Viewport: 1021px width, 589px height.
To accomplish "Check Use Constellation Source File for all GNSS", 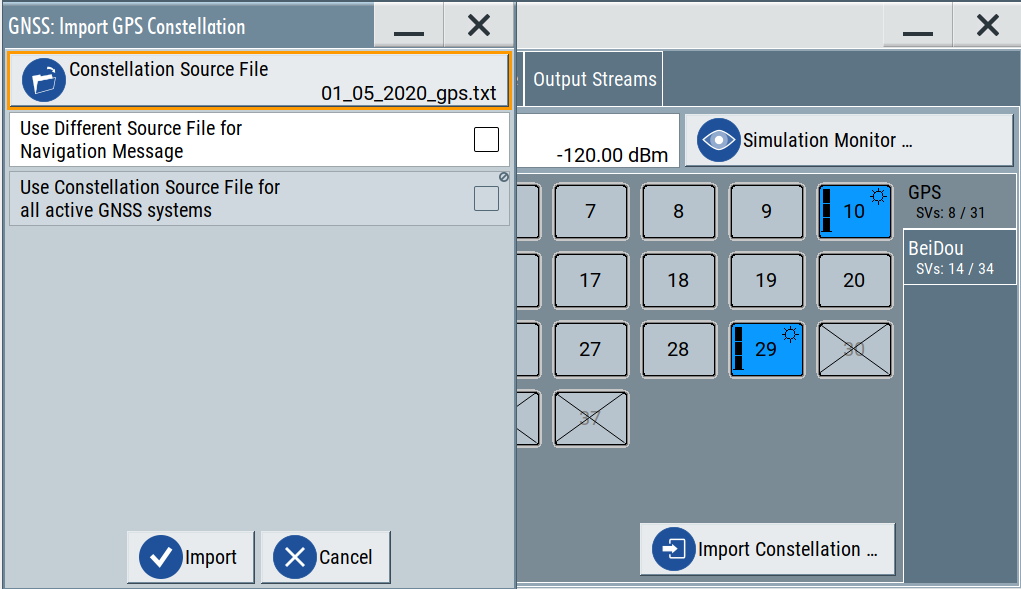I will (486, 199).
